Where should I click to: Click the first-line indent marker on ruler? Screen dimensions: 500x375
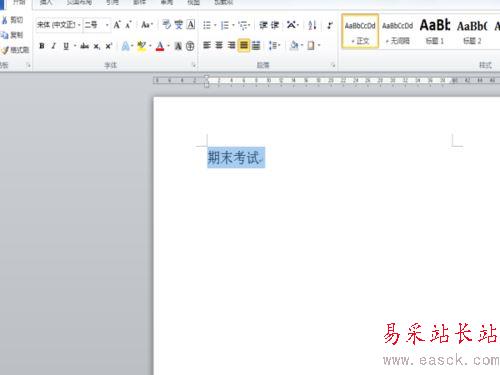pyautogui.click(x=206, y=77)
